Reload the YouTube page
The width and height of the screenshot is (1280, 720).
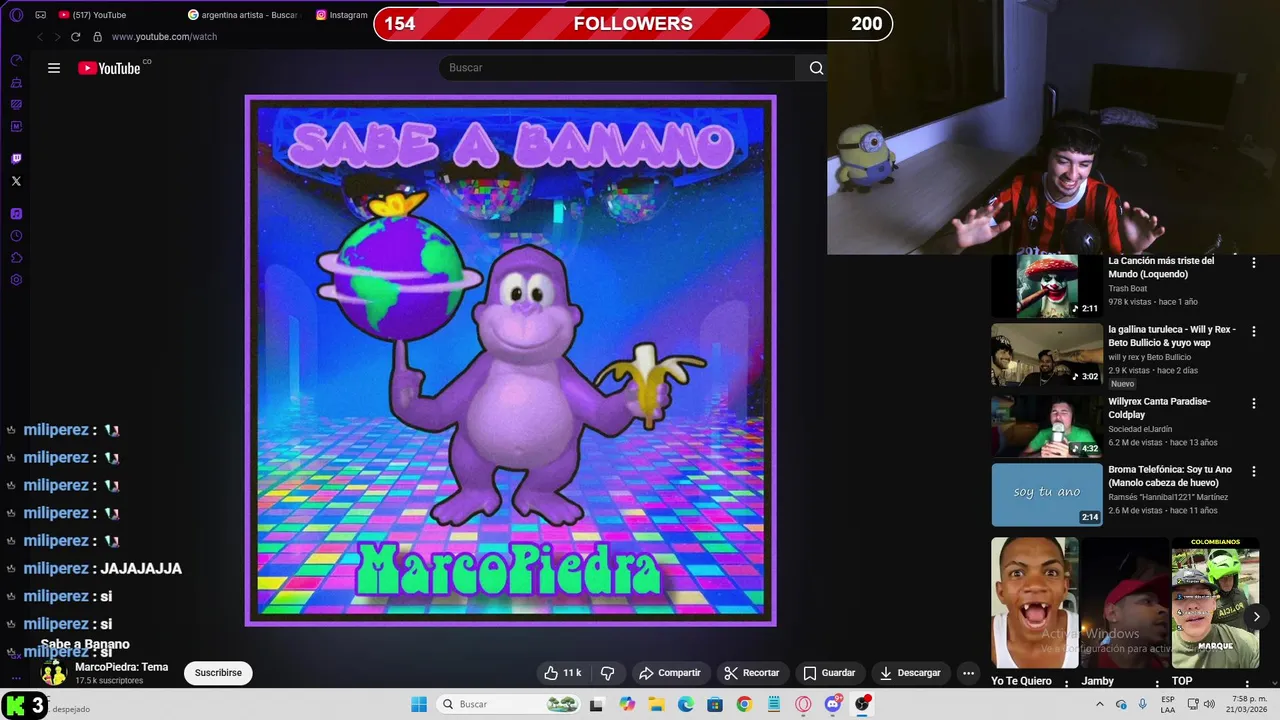pos(75,37)
